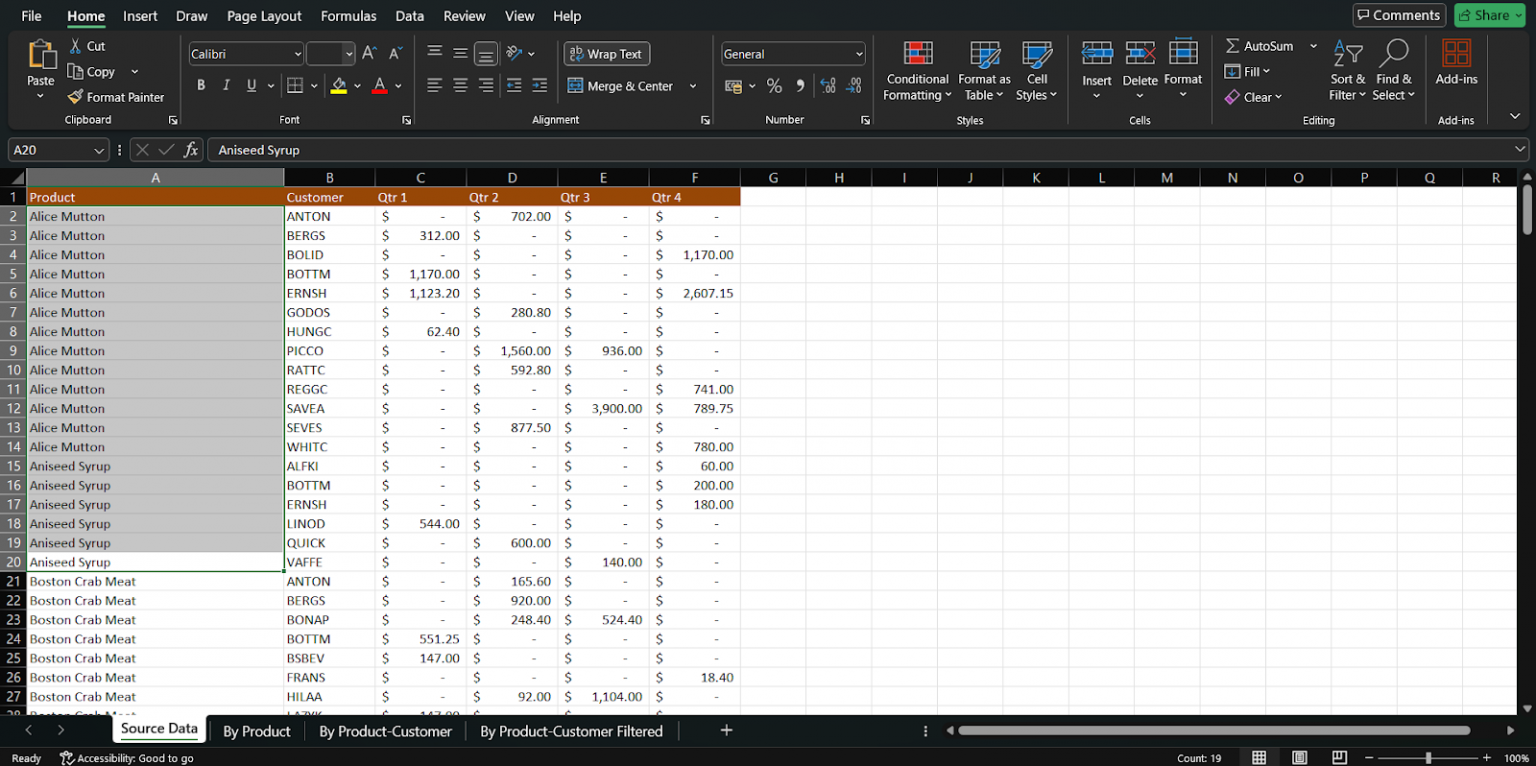The width and height of the screenshot is (1536, 766).
Task: Add a new worksheet
Action: (x=726, y=731)
